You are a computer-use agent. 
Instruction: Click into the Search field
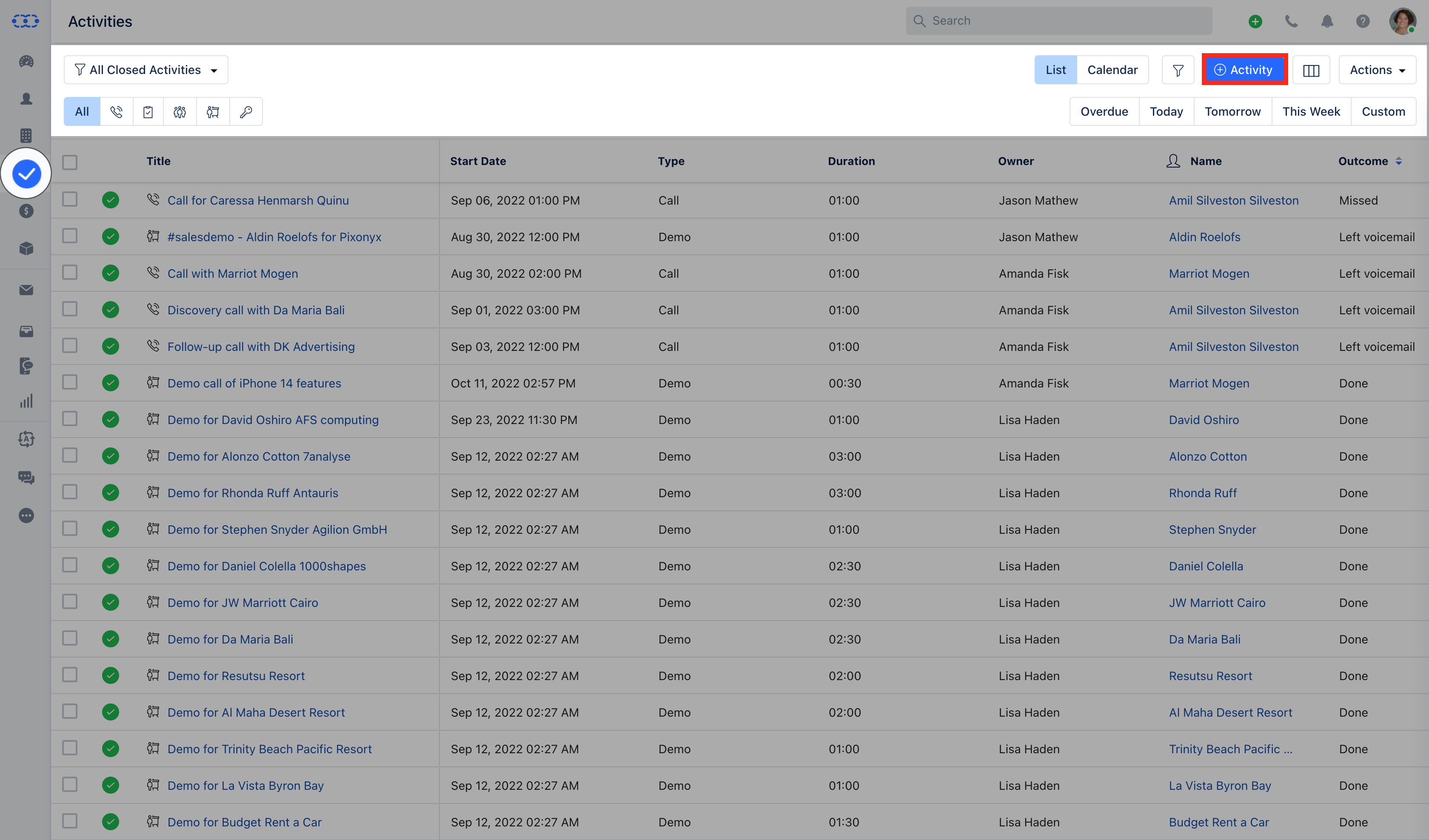tap(1059, 21)
